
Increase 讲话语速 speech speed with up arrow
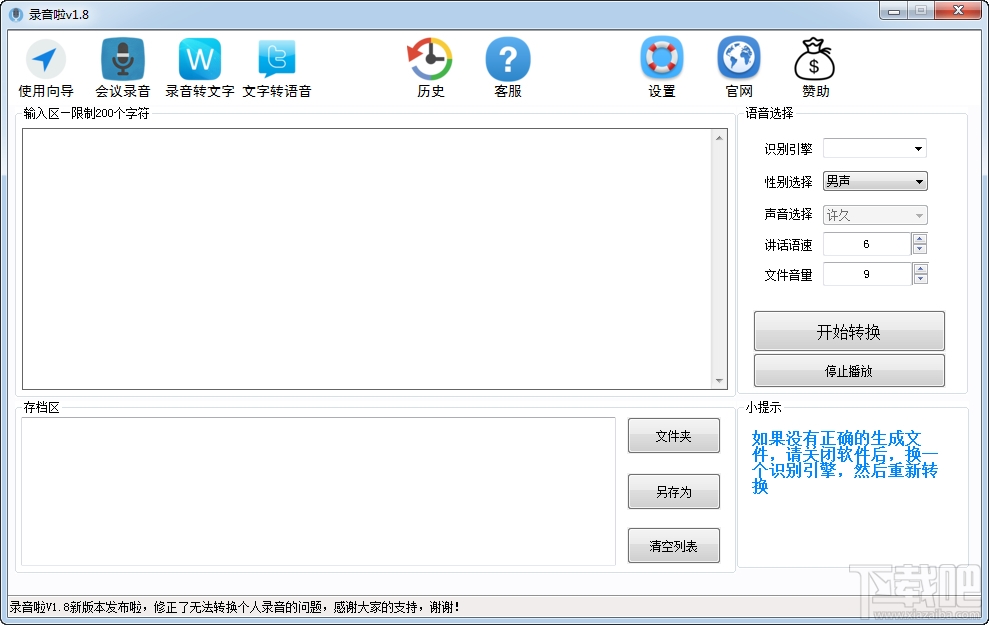(x=919, y=238)
